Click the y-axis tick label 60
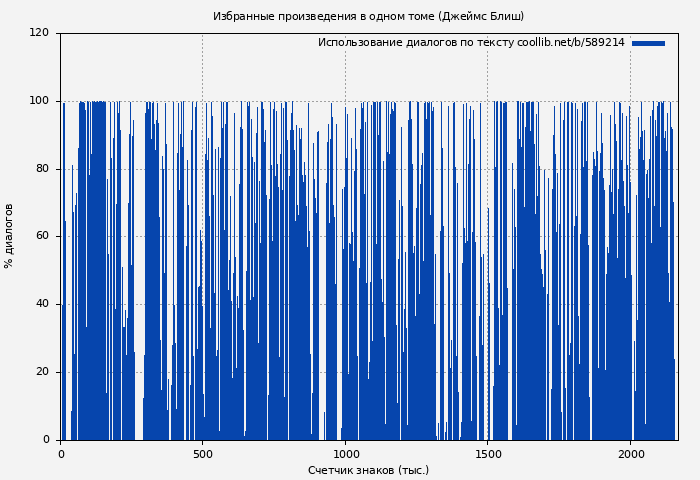This screenshot has height=480, width=700. (x=42, y=237)
